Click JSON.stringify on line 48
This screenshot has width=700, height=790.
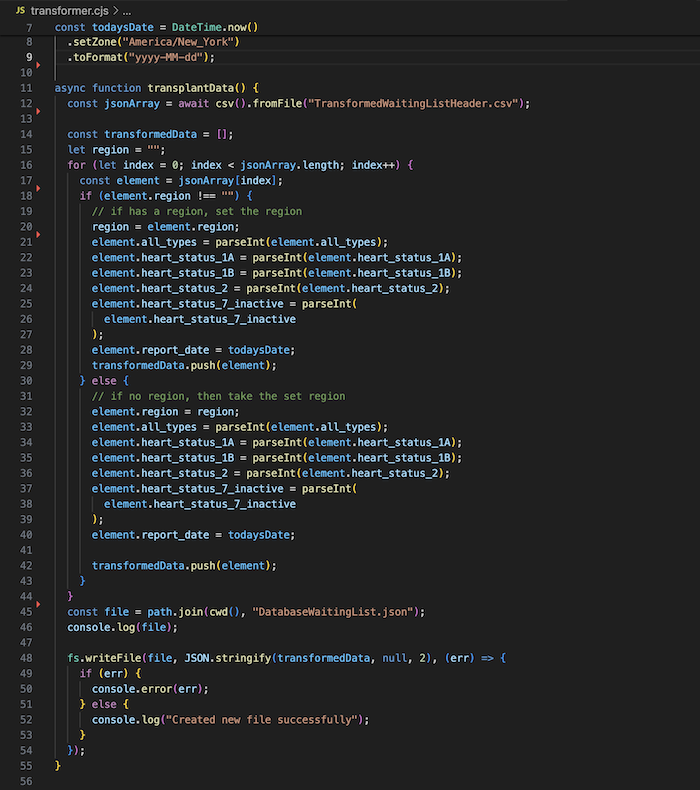point(228,659)
